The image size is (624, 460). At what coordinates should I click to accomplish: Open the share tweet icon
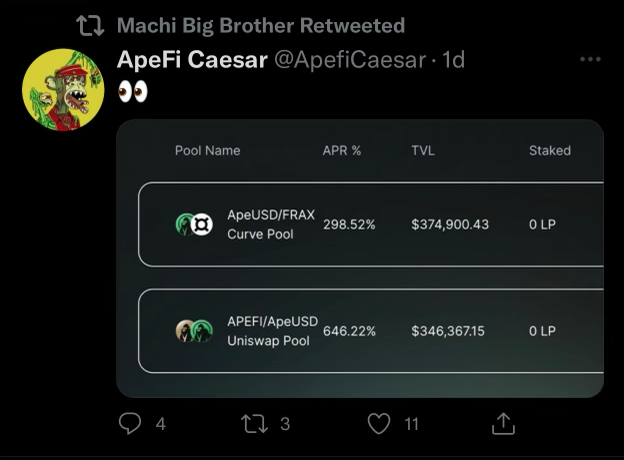pos(503,424)
